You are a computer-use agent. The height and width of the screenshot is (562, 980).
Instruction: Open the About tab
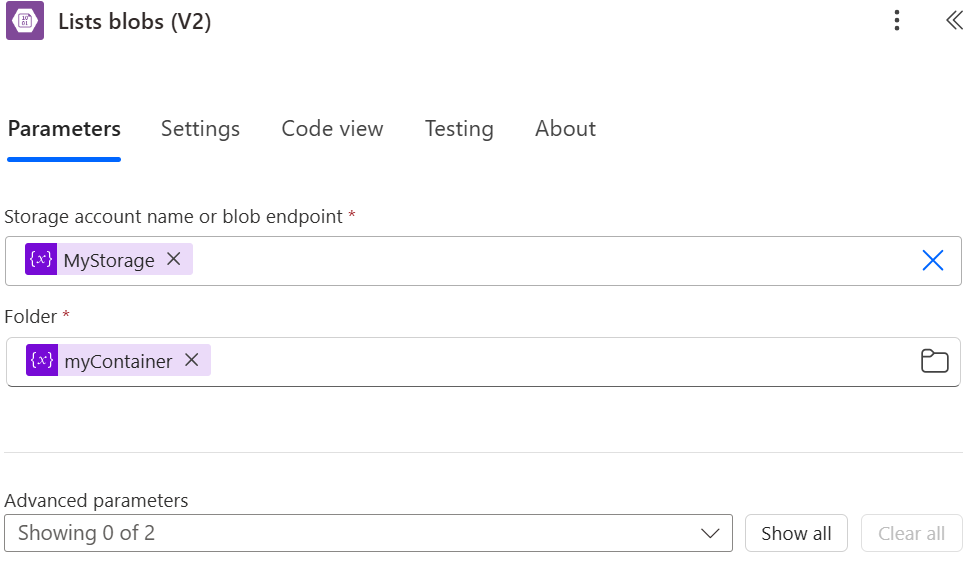[565, 129]
